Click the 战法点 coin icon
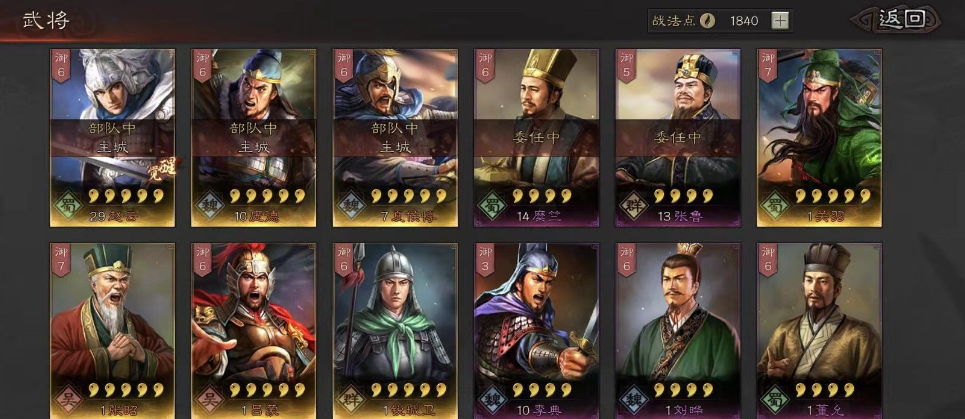 [708, 21]
